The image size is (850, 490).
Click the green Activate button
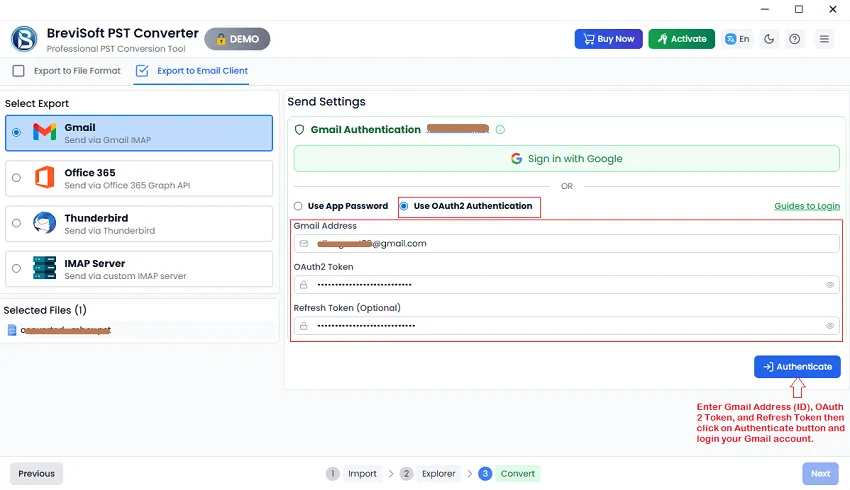[x=681, y=39]
